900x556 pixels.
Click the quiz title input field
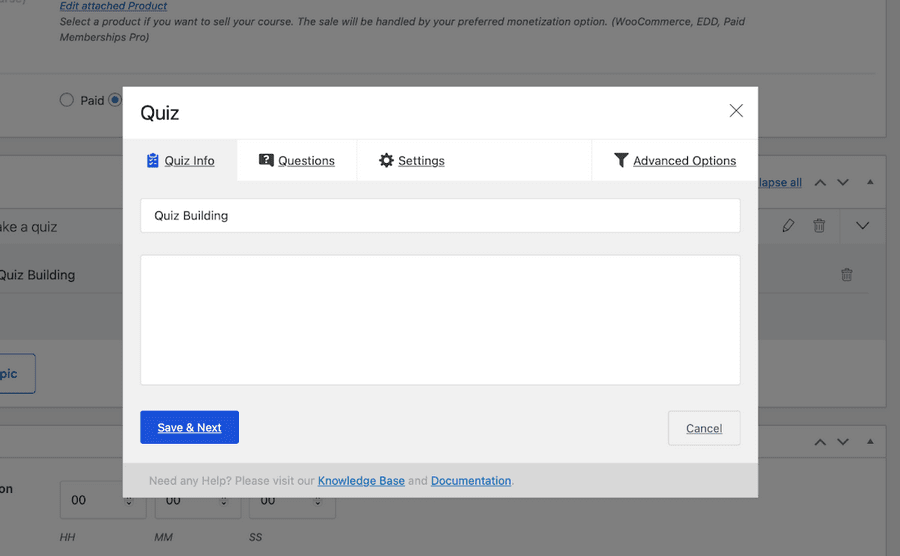click(440, 215)
